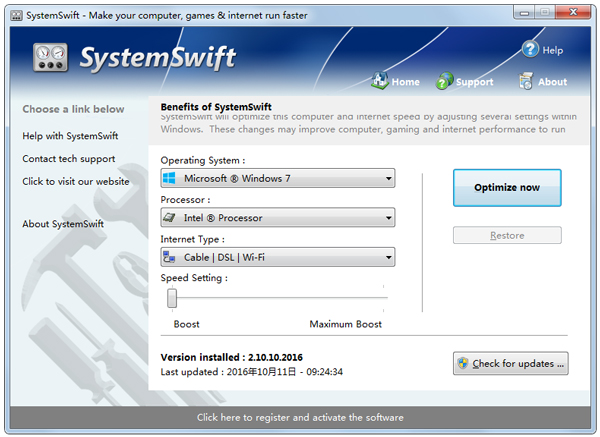Expand the Internet Type dropdown arrow

(388, 257)
